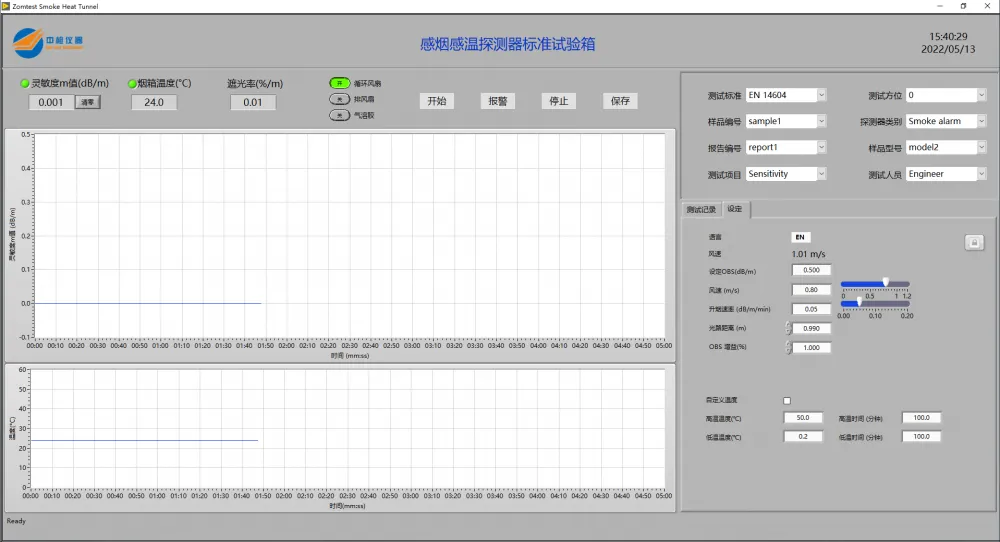This screenshot has height=542, width=1000.
Task: Click the 升烟速率 field showing 0.05
Action: point(811,309)
